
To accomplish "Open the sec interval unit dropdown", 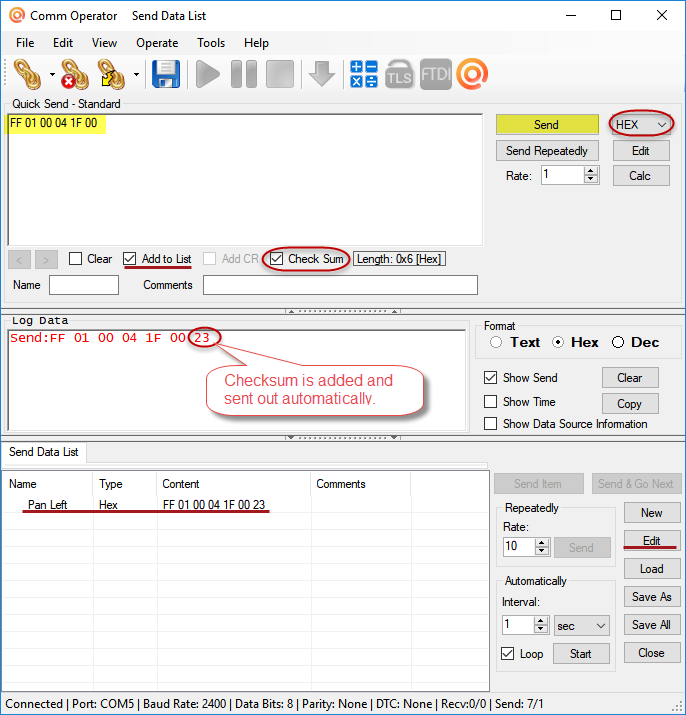I will coord(582,626).
